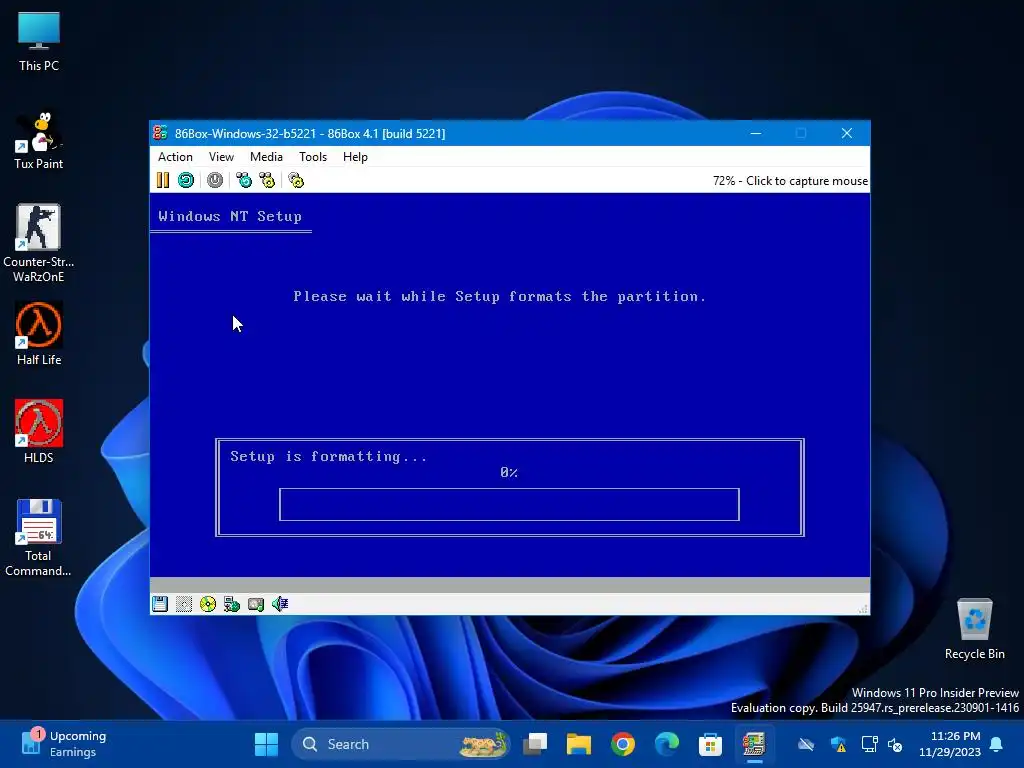
Task: Click 'Please wait while Setup formats' message
Action: point(500,296)
